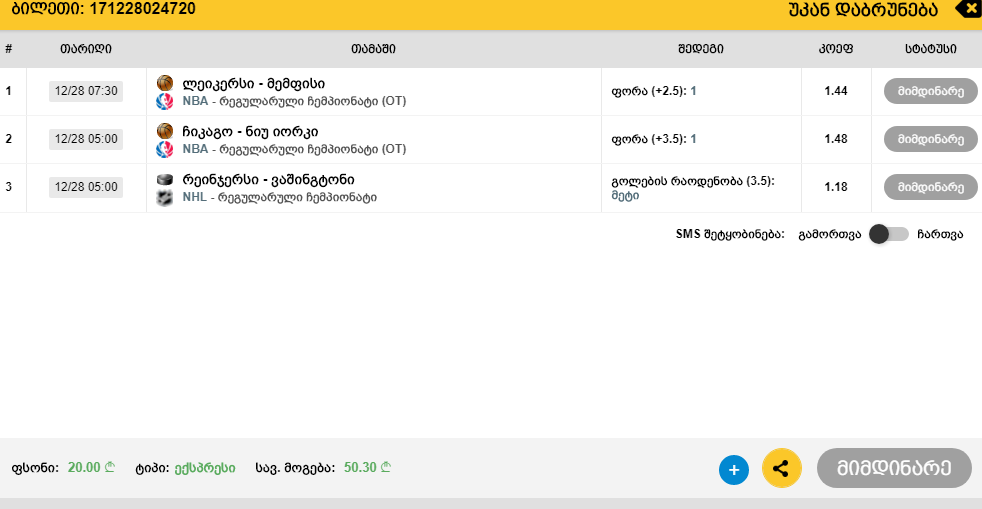Click მიმდინარე status in რეინჯერსი row
Viewport: 982px width, 509px height.
coord(931,187)
